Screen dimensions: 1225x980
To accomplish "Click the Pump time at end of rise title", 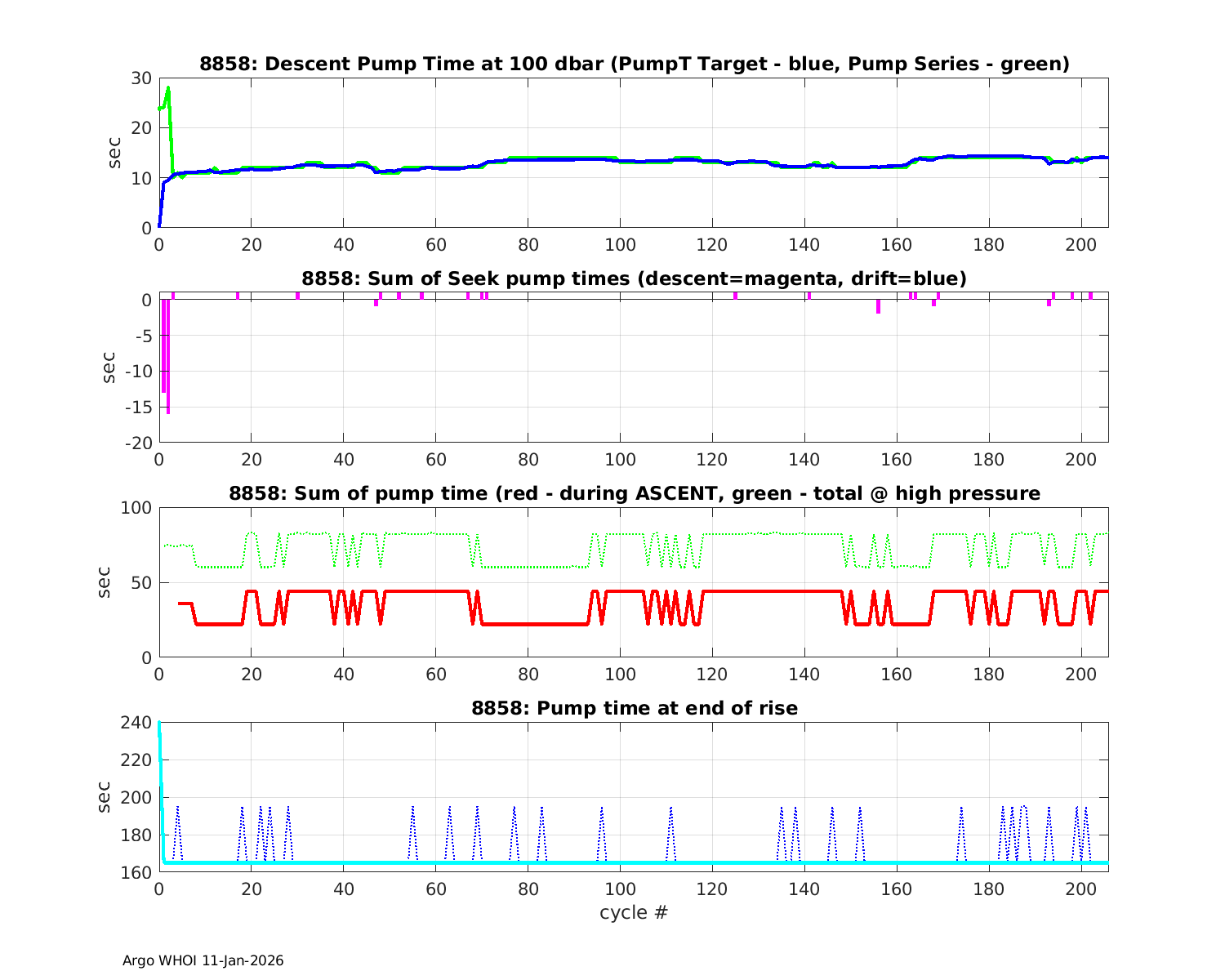I will (x=634, y=708).
